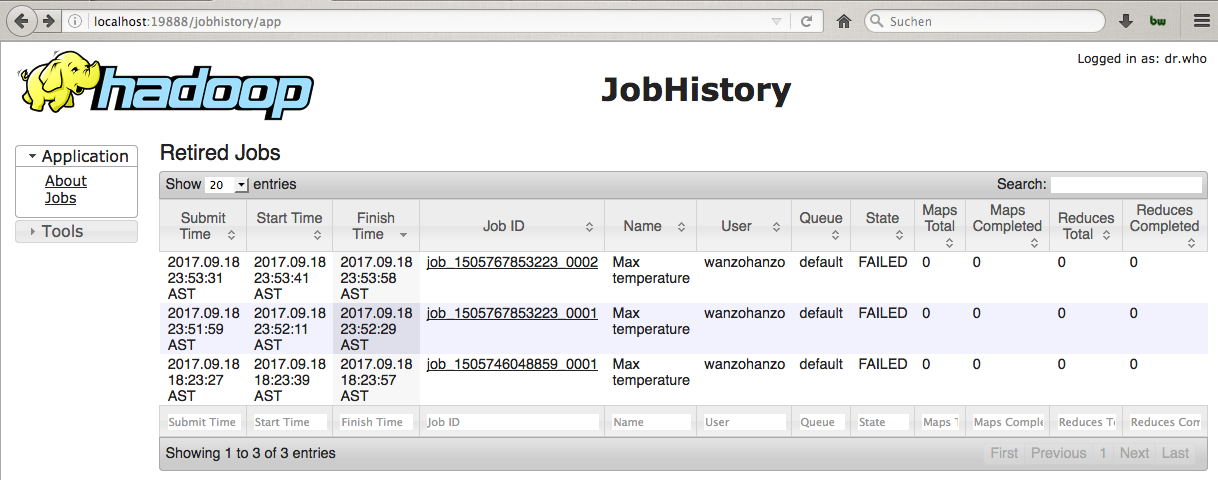Sort table by Start Time column
This screenshot has height=480, width=1218.
[289, 226]
